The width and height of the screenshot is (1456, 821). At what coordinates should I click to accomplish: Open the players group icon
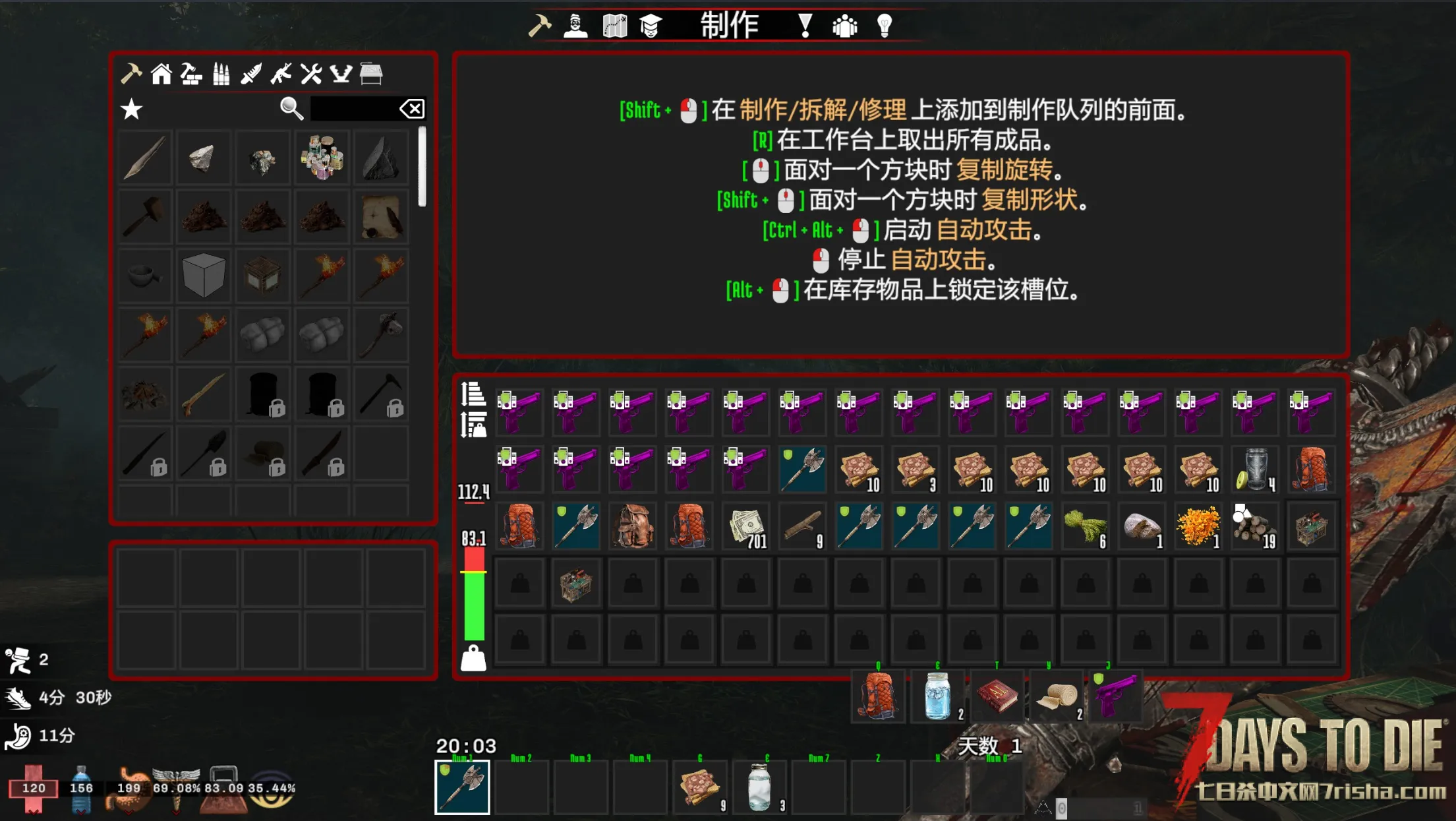tap(844, 26)
